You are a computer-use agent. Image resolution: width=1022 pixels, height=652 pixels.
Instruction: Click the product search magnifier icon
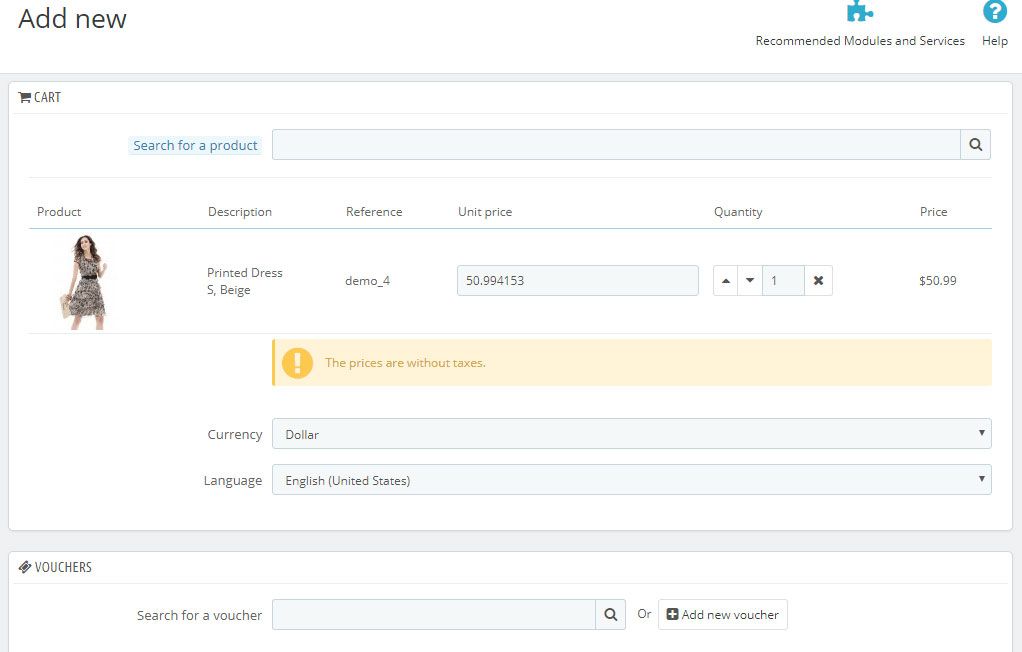(975, 145)
